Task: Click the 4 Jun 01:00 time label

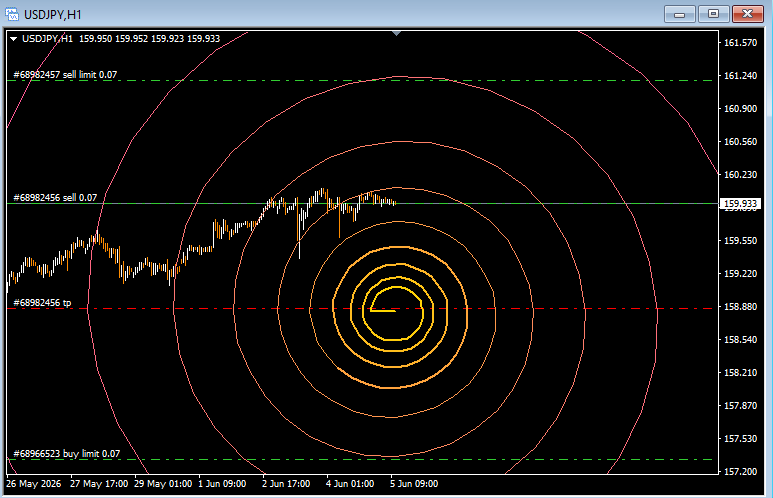Action: point(350,484)
